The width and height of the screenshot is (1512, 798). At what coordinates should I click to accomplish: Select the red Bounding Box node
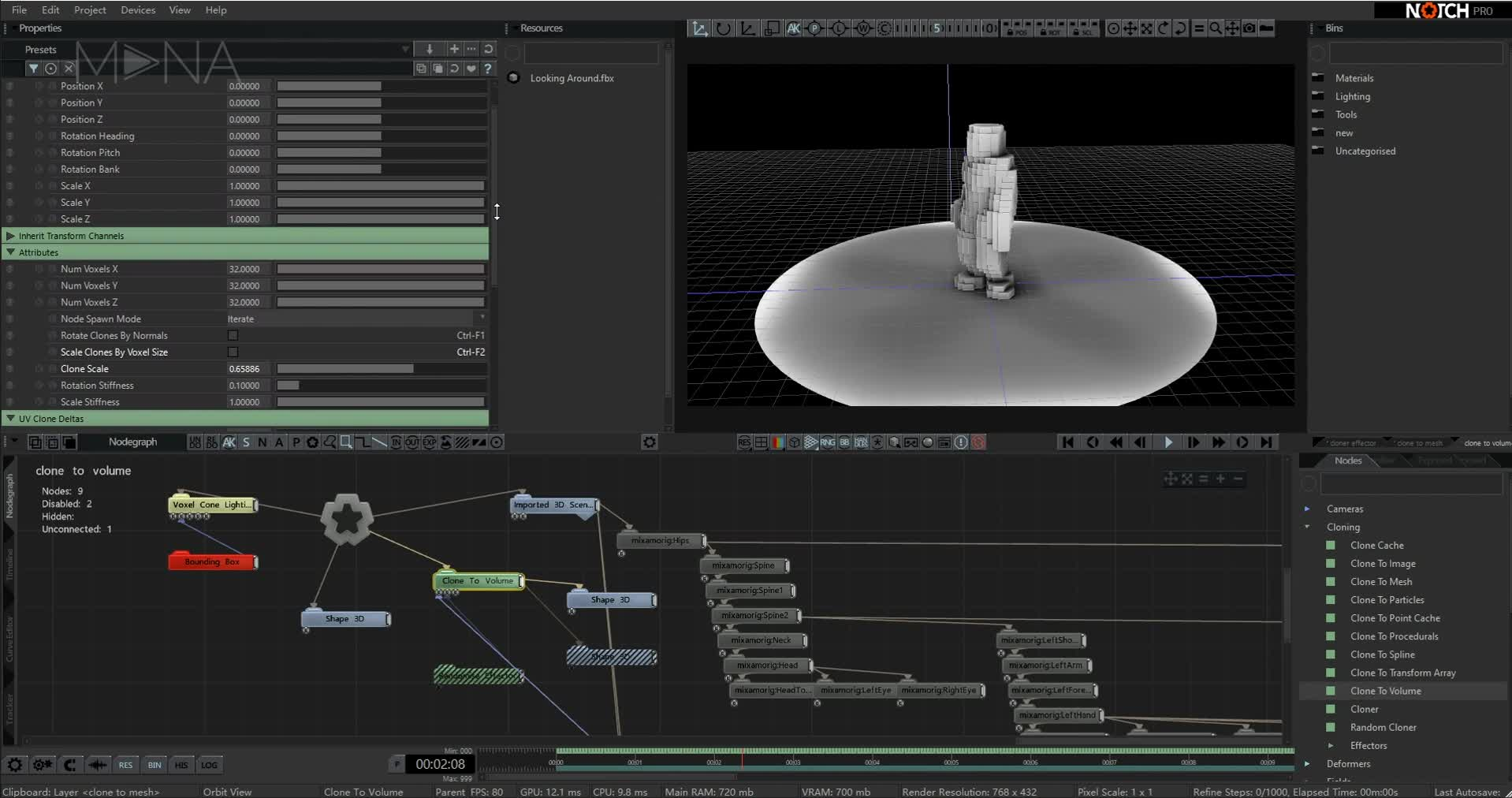tap(212, 561)
